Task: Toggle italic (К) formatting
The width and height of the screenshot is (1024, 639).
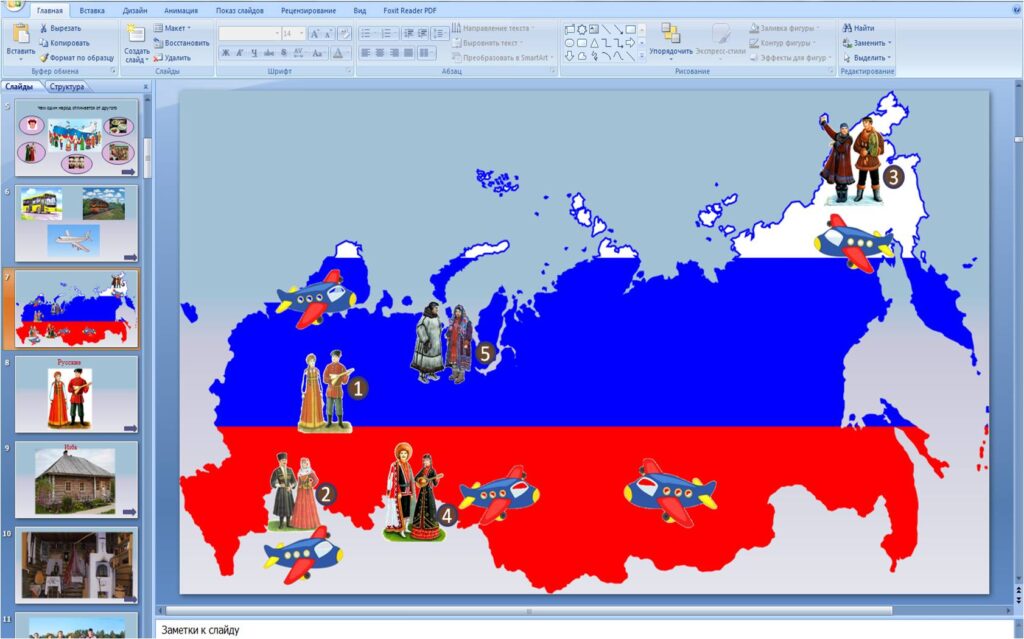Action: click(240, 53)
